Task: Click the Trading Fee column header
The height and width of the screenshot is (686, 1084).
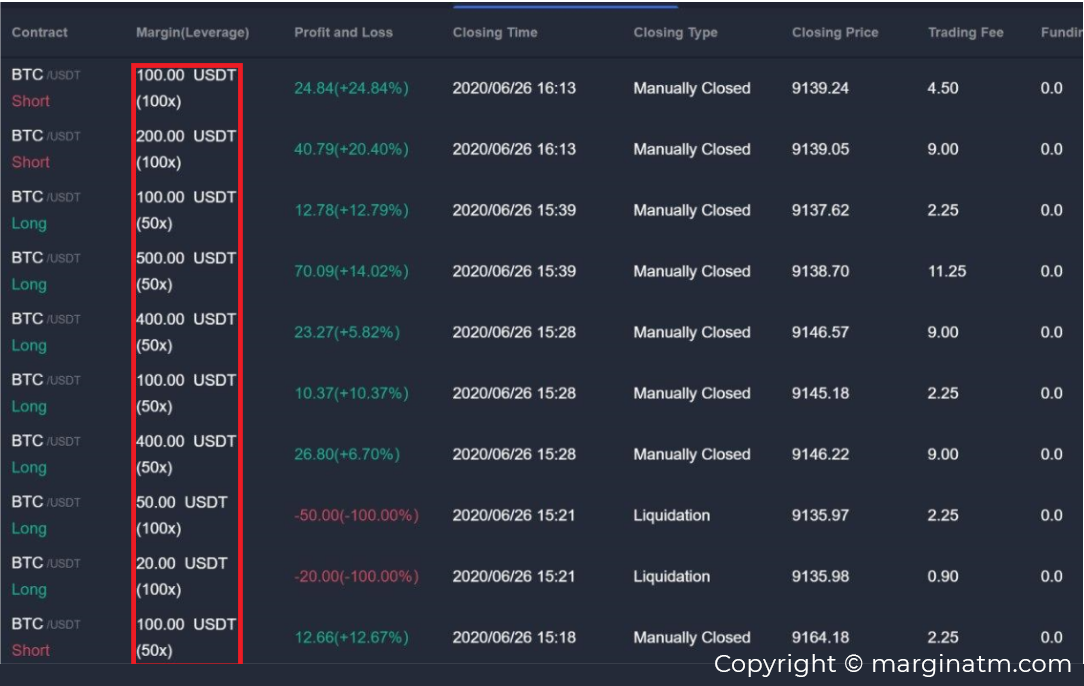Action: pyautogui.click(x=965, y=33)
